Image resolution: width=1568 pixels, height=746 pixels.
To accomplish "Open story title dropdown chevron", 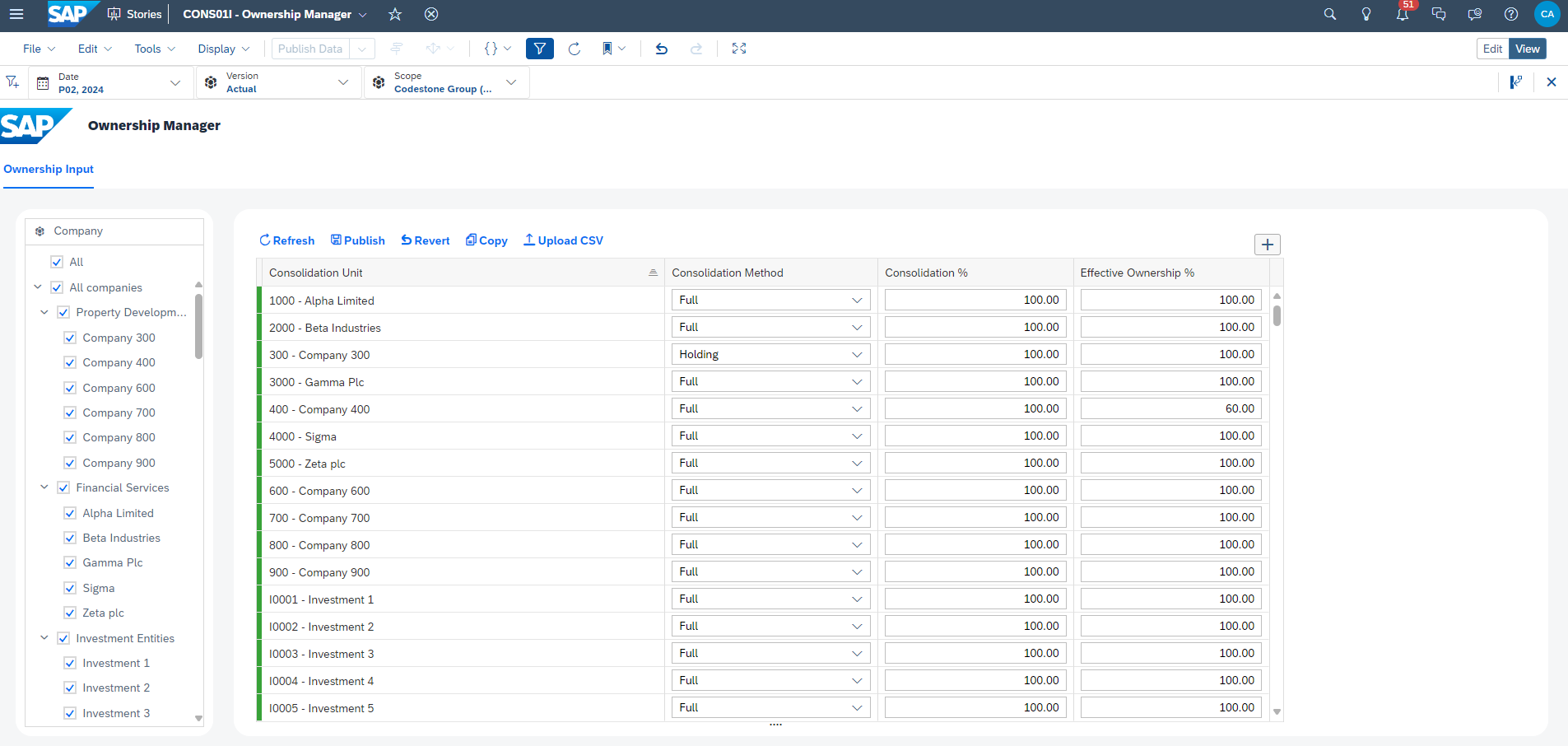I will [363, 14].
